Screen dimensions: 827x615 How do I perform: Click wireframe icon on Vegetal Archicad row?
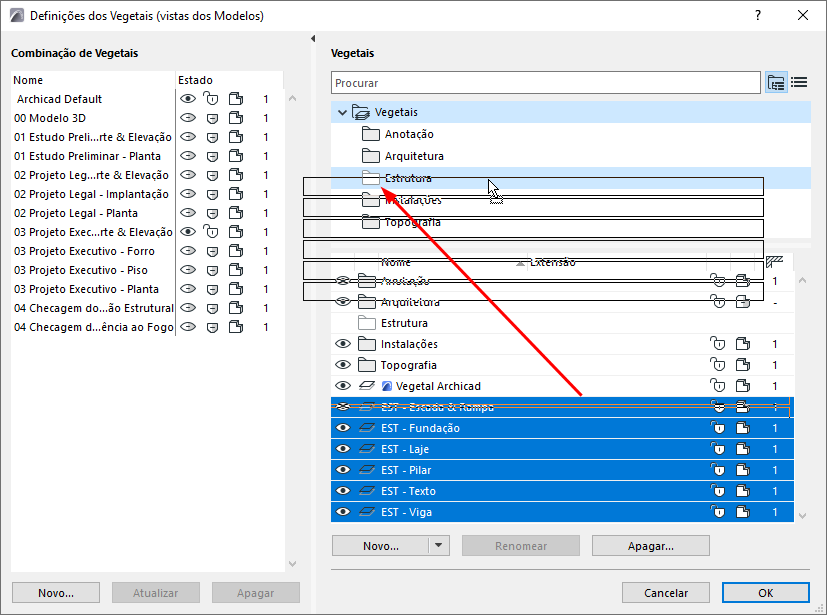[x=741, y=386]
